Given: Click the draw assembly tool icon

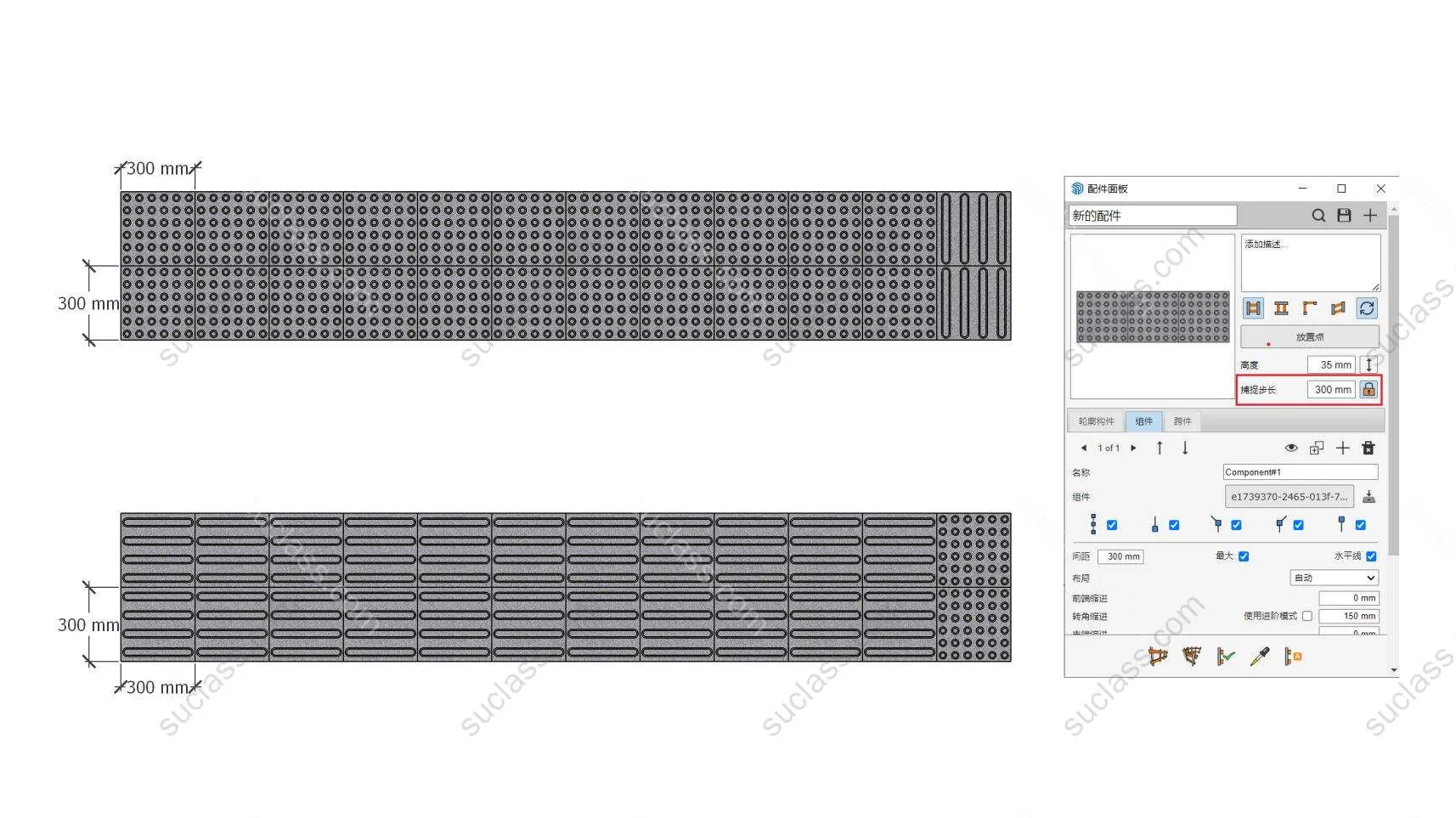Looking at the screenshot, I should coord(1157,657).
